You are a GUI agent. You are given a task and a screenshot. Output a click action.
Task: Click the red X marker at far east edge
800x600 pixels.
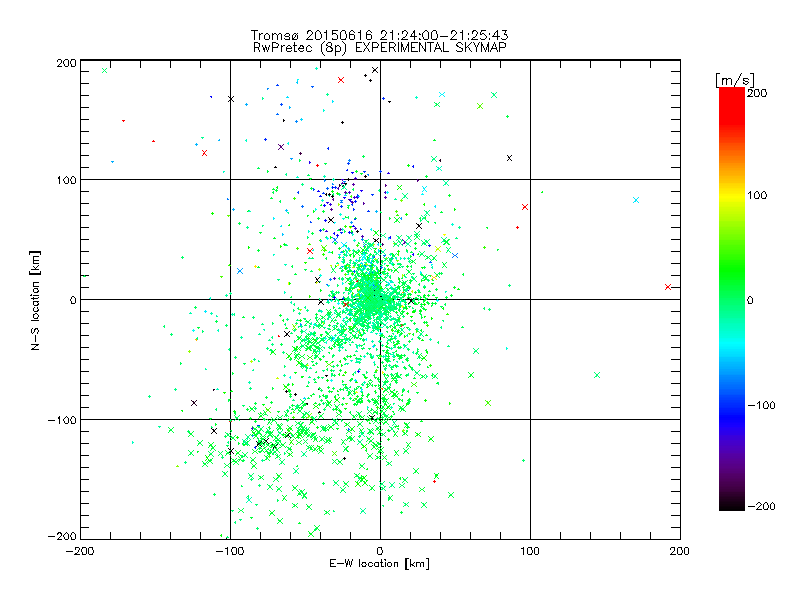(x=668, y=287)
